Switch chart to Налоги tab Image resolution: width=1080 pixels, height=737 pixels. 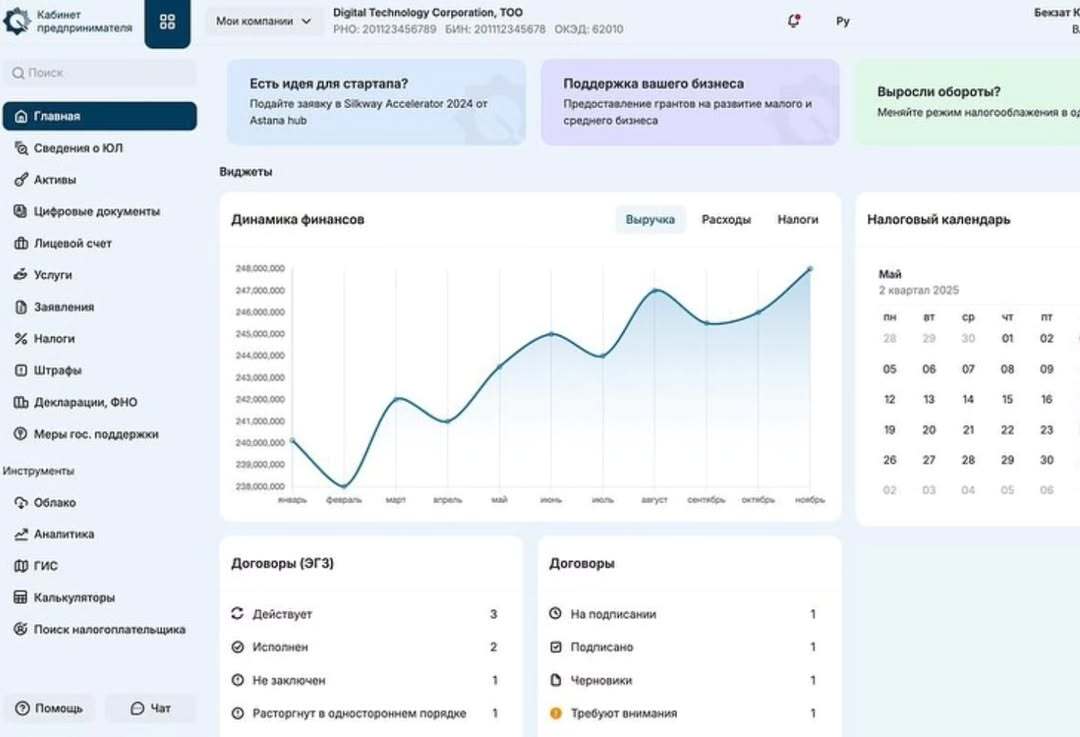(x=798, y=219)
